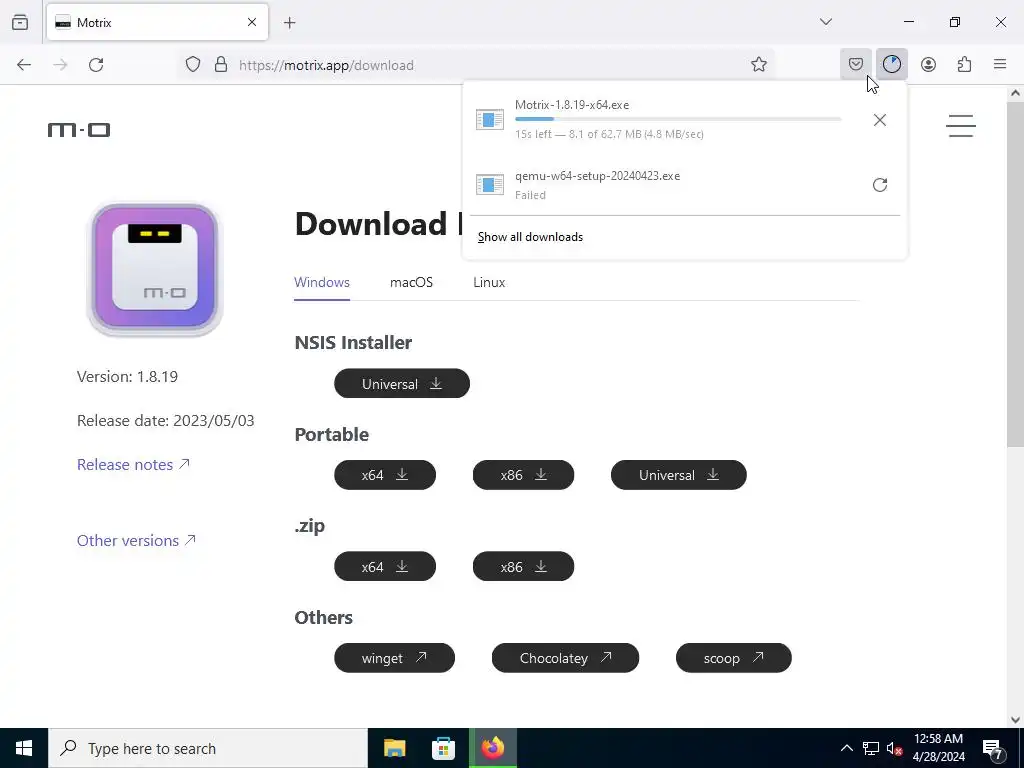Open the Windows Start menu
Screen dimensions: 1024x768
(24, 748)
